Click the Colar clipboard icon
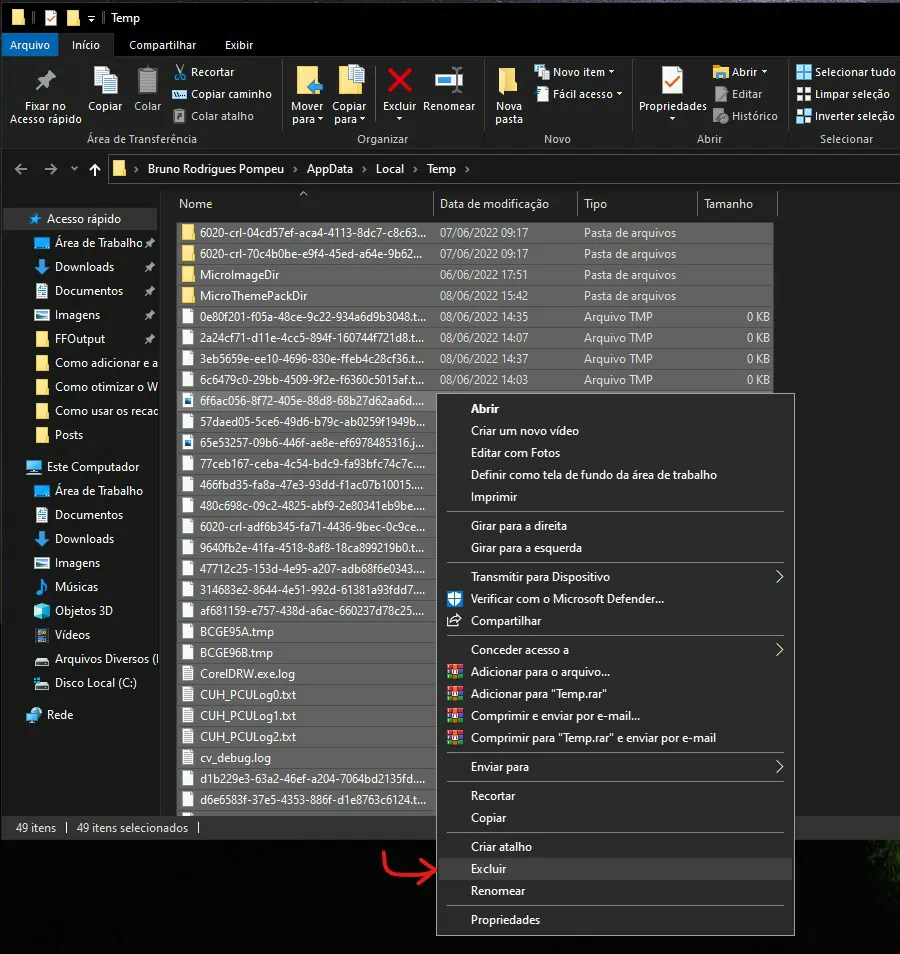This screenshot has width=900, height=954. (147, 80)
